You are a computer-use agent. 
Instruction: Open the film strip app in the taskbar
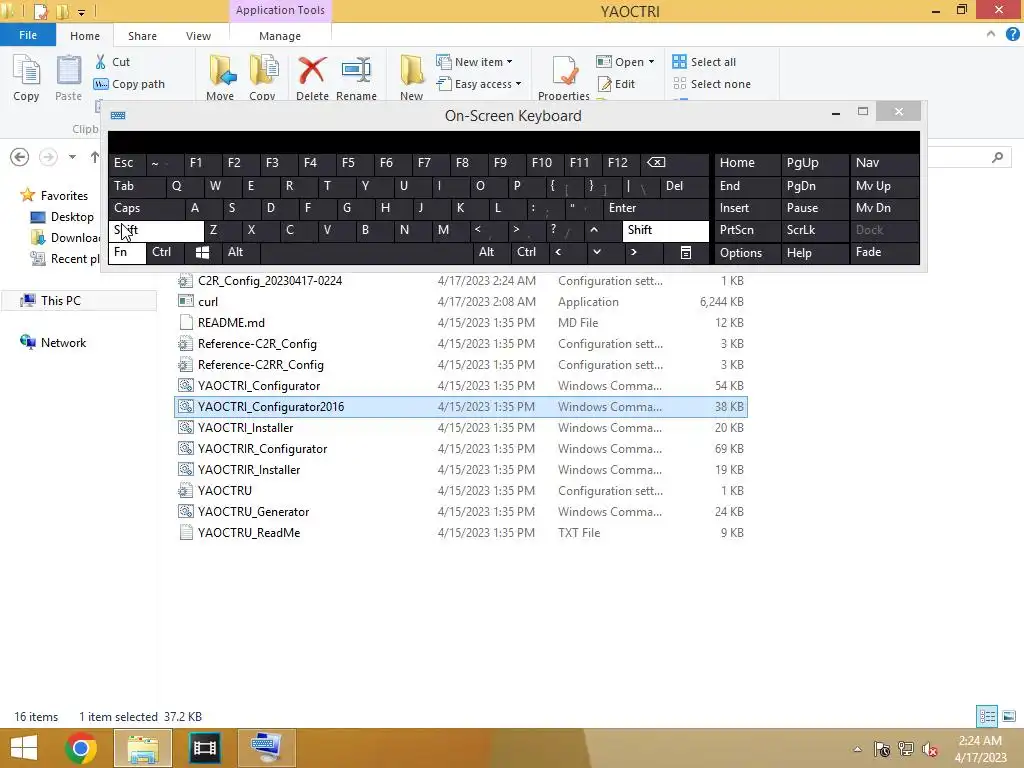pyautogui.click(x=204, y=748)
